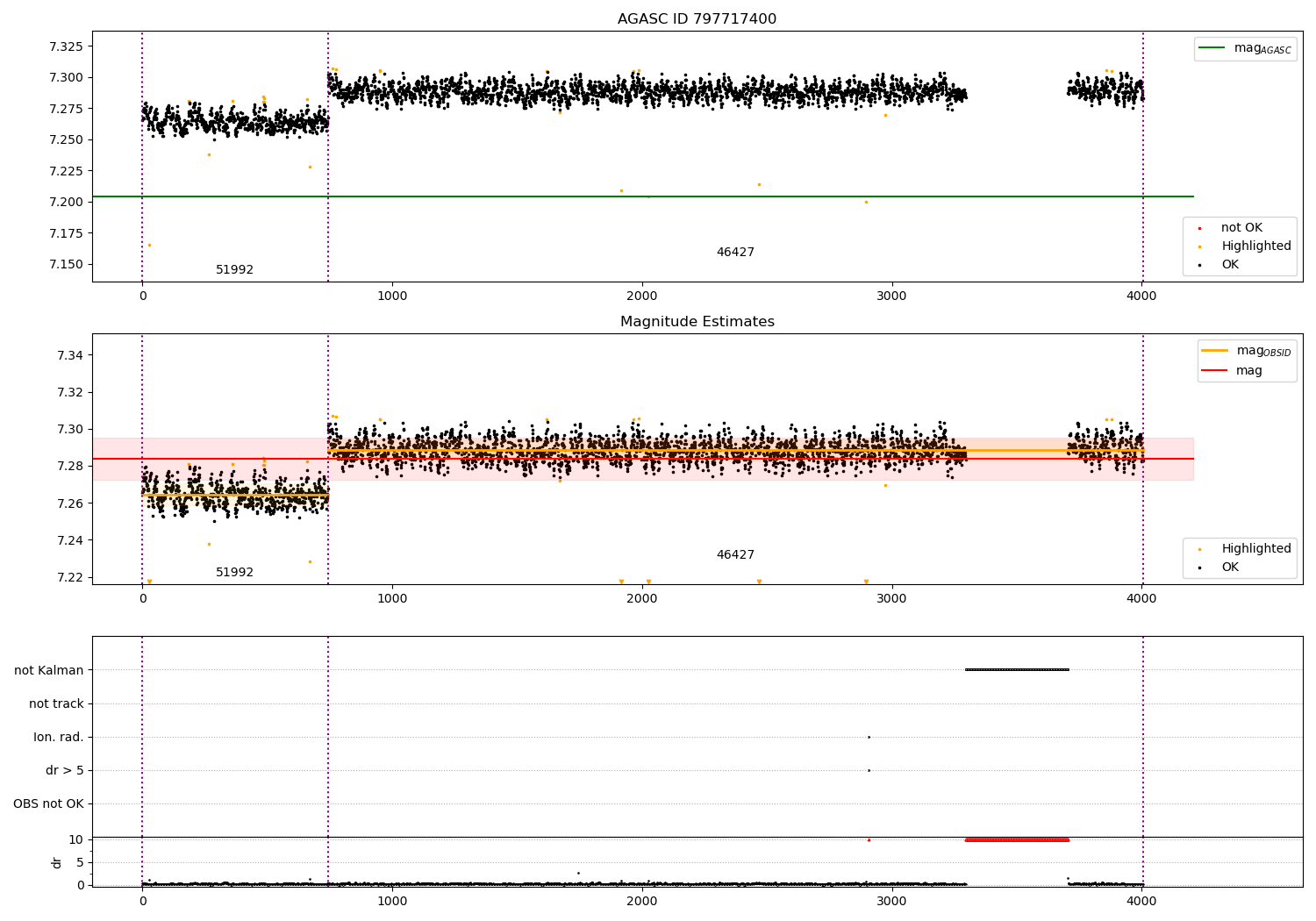Screen dimensions: 1316x921
Task: Select the green mag AGASC legend entry
Action: pyautogui.click(x=1246, y=48)
